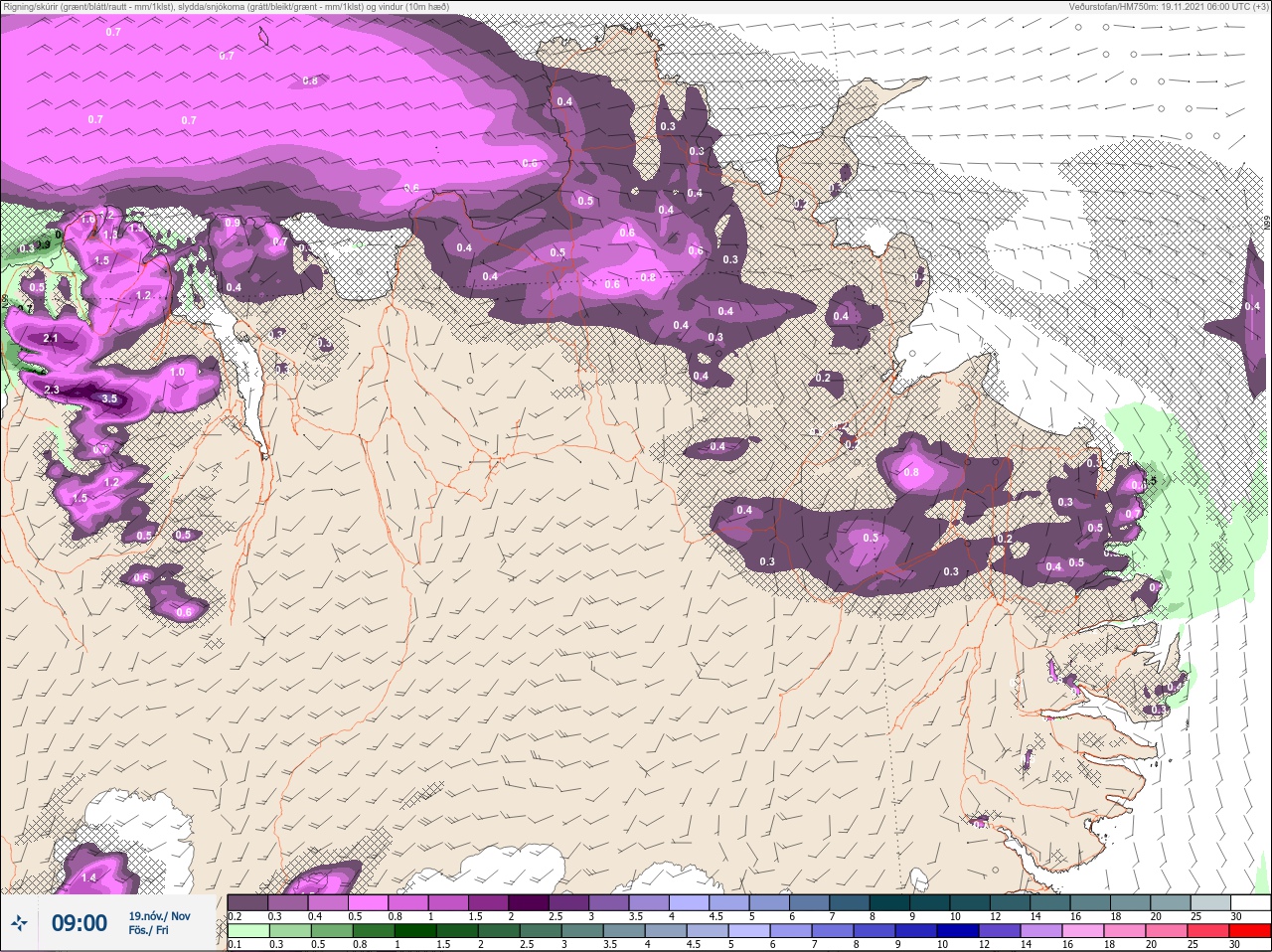Select the lower legend pink swatch labeled 16

pyautogui.click(x=1082, y=931)
